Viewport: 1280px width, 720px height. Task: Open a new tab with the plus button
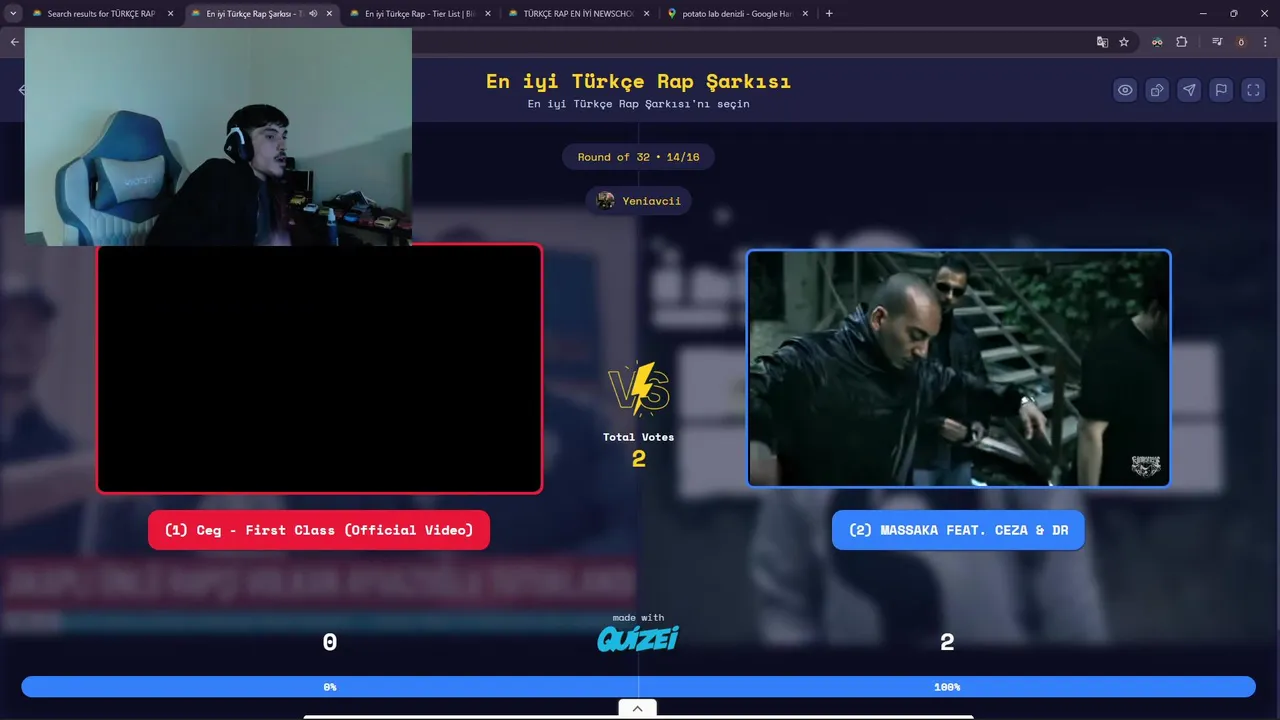click(x=829, y=14)
